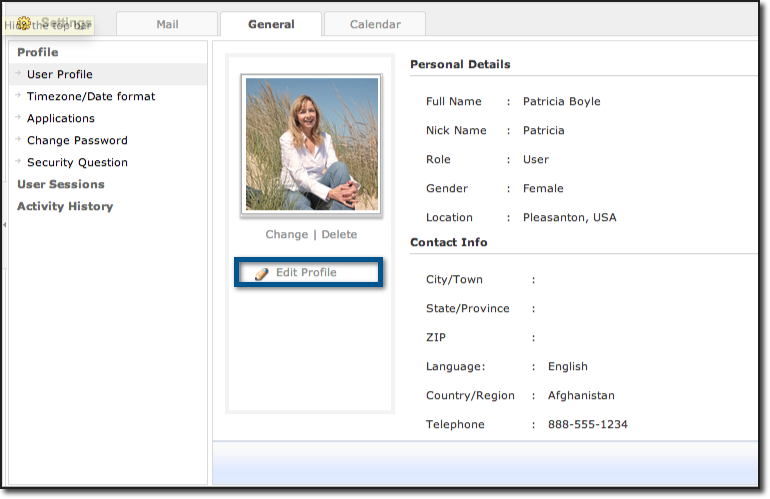Click the arrow bullet beside Change Password
This screenshot has width=770, height=499.
(x=18, y=140)
